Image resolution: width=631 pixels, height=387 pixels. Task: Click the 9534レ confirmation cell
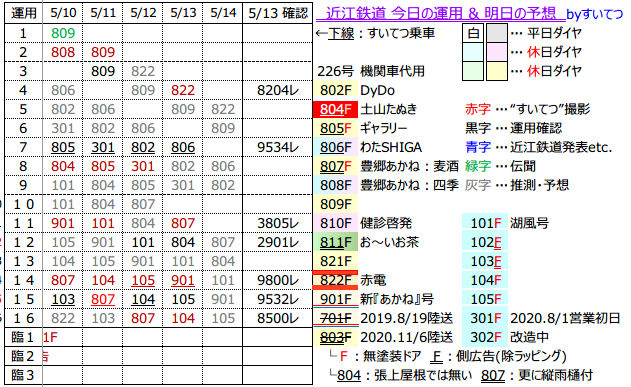click(278, 147)
